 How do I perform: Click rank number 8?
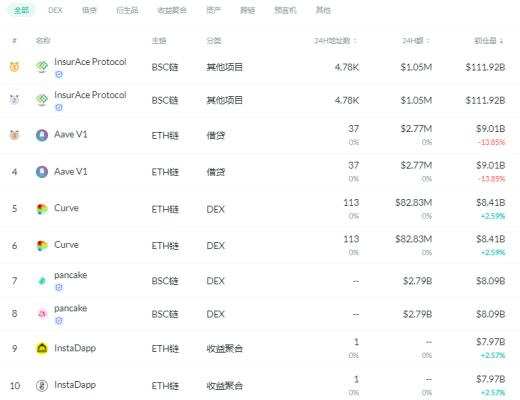click(14, 314)
